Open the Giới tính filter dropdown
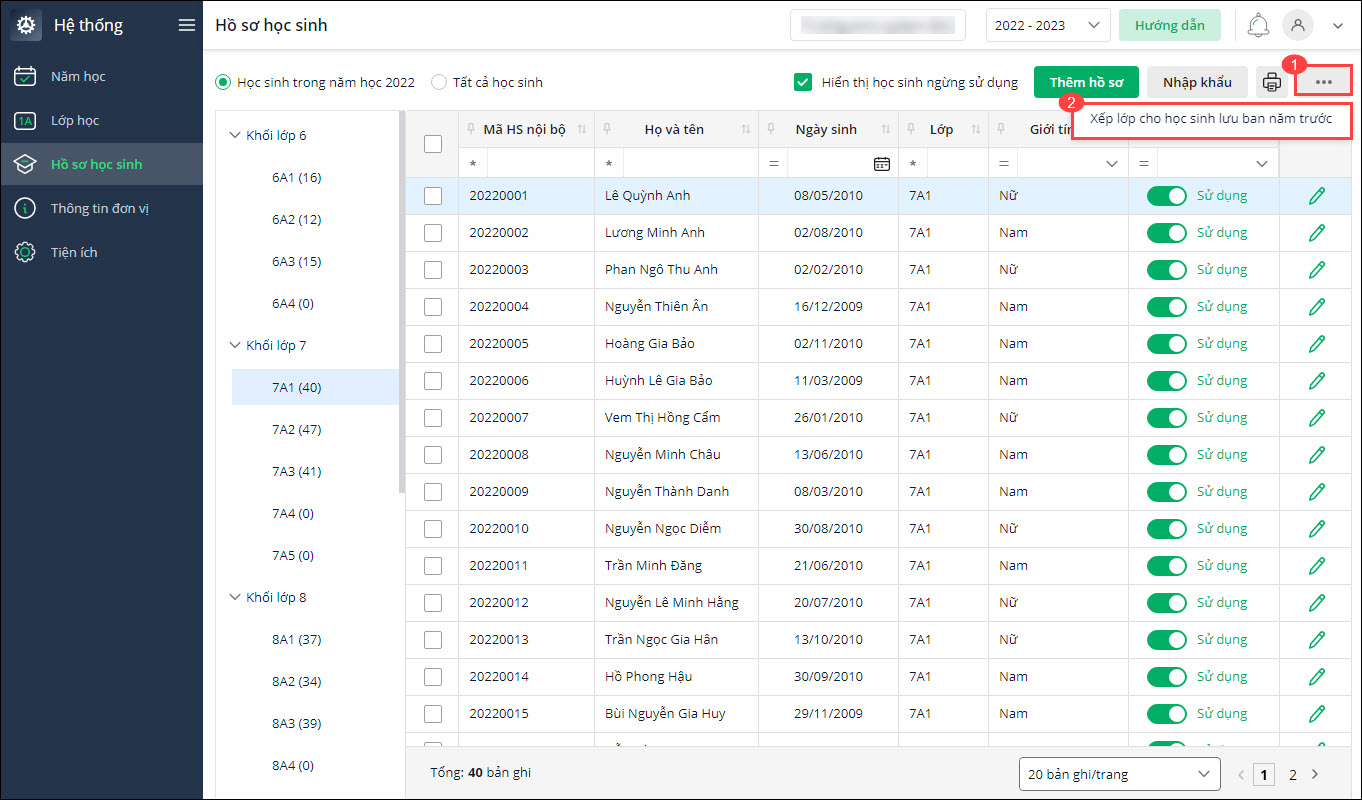 1112,164
